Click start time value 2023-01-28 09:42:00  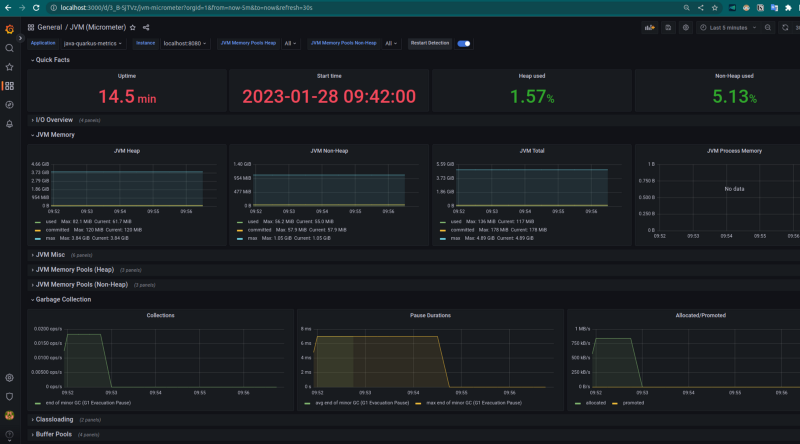click(x=329, y=96)
